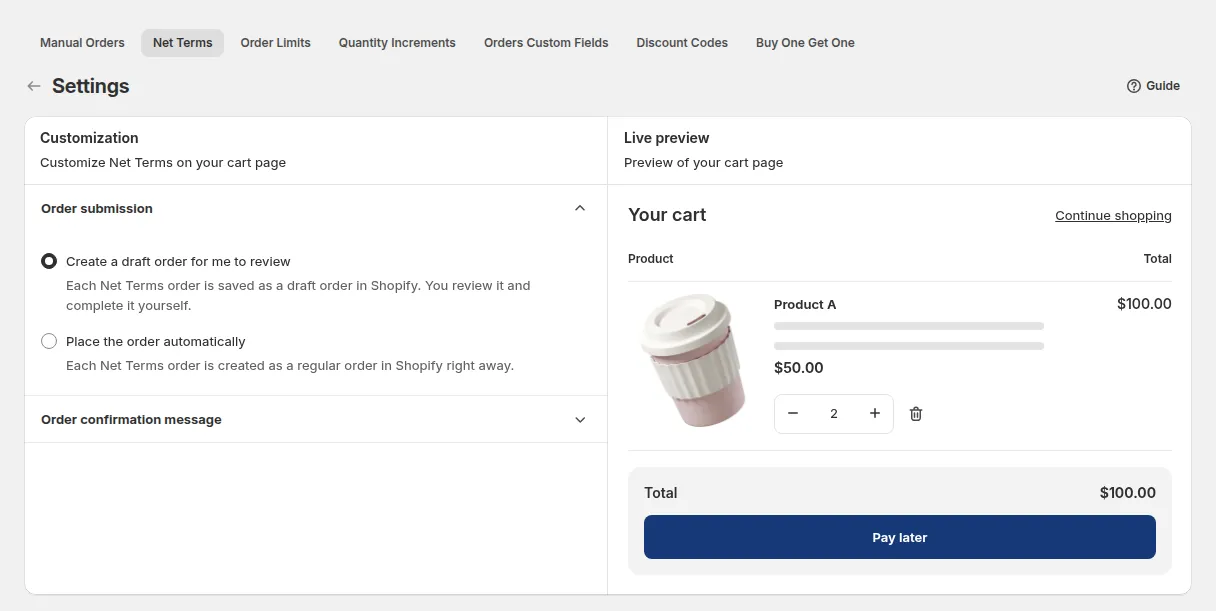This screenshot has width=1216, height=611.
Task: Open the Buy One Get One tab
Action: tap(805, 43)
